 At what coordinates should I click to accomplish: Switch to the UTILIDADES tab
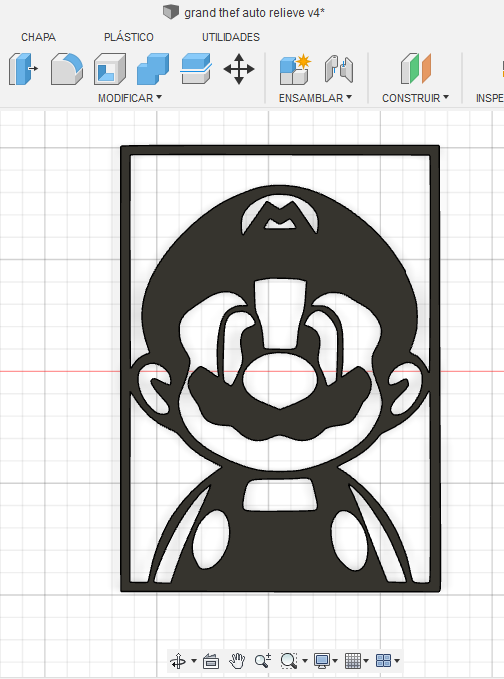click(231, 37)
